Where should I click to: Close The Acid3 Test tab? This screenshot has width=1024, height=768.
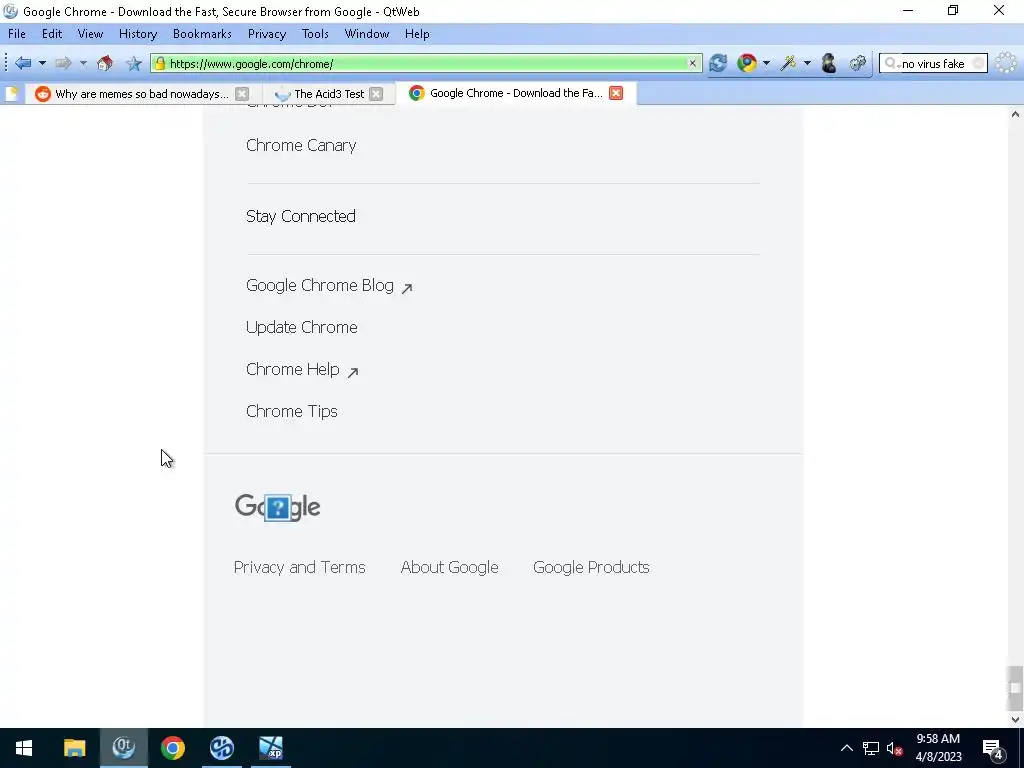376,93
